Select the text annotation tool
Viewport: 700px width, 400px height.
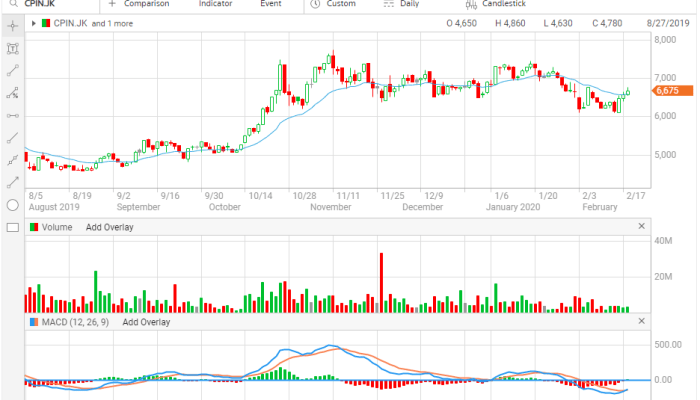[12, 48]
